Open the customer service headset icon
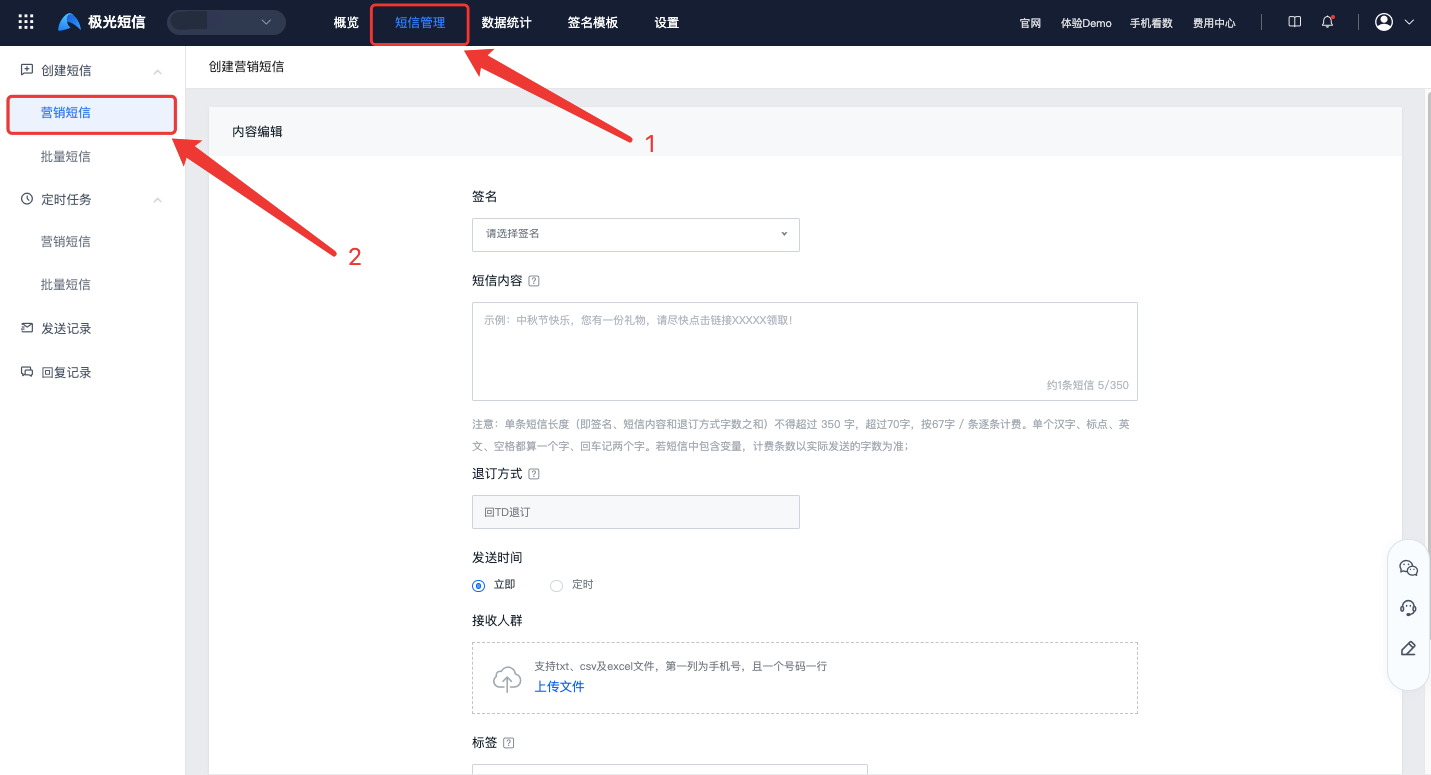Screen dimensions: 1431x775 pyautogui.click(x=1408, y=608)
